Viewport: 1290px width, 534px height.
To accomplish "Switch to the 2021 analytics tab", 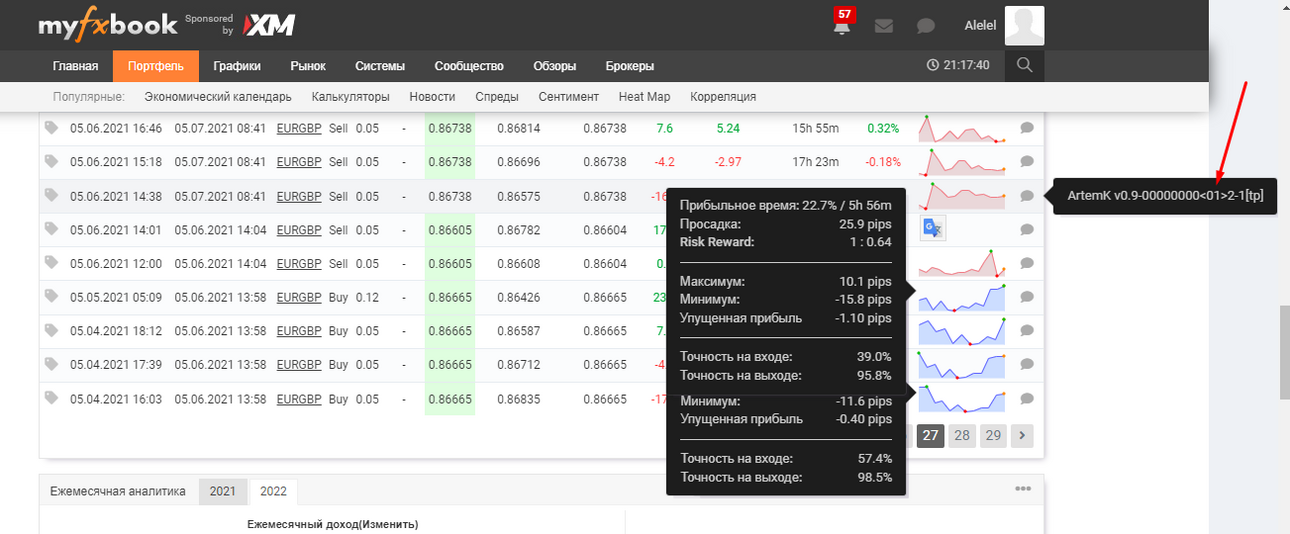I will tap(223, 491).
